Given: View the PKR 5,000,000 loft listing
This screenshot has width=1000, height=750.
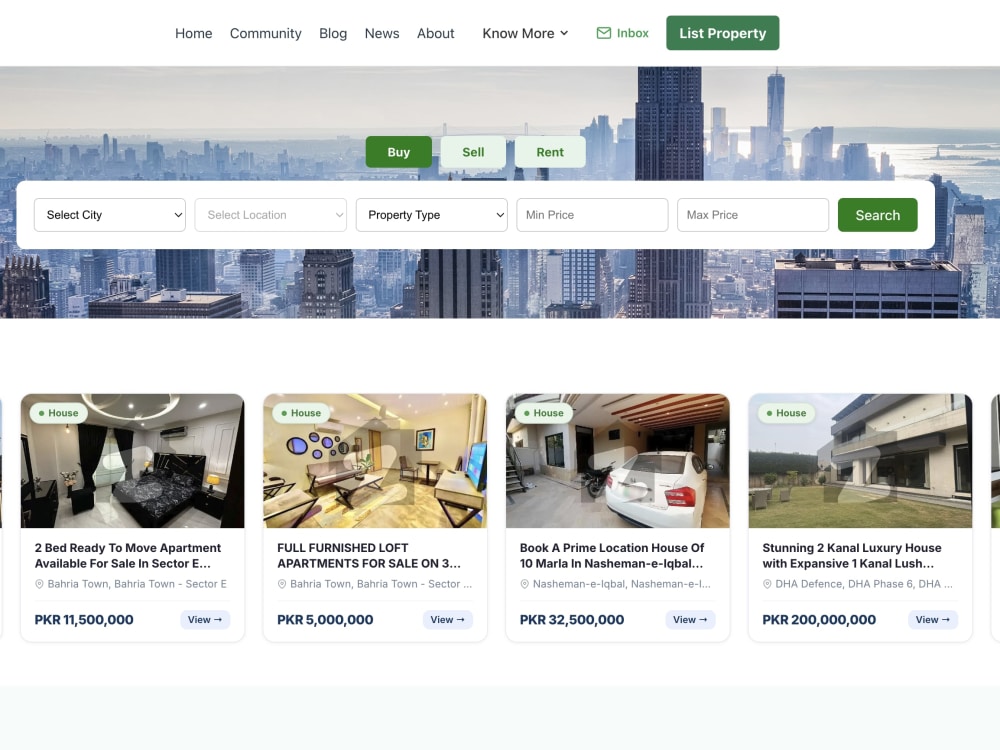Looking at the screenshot, I should (448, 619).
